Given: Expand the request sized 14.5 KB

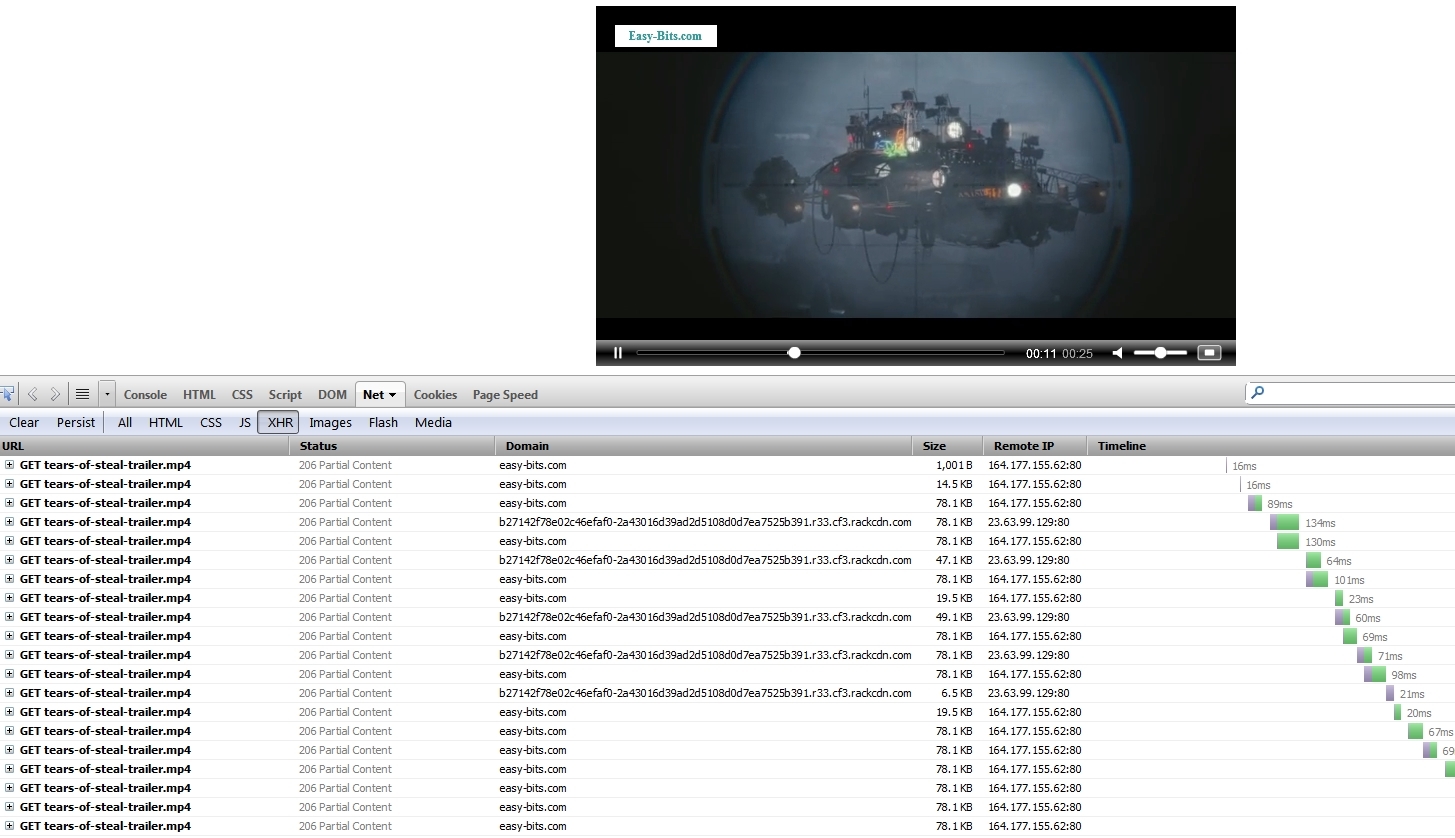Looking at the screenshot, I should (9, 484).
